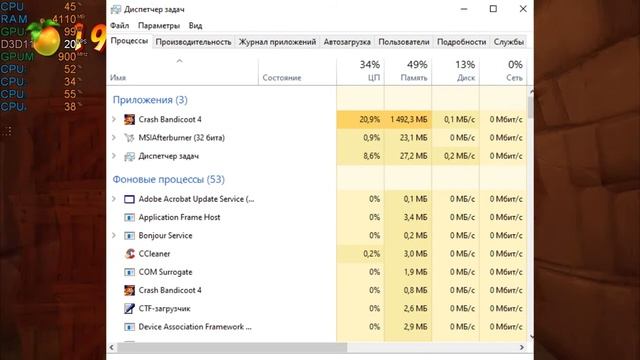This screenshot has height=360, width=640.
Task: Select the Adobe Acrobat Update Service icon
Action: (129, 199)
